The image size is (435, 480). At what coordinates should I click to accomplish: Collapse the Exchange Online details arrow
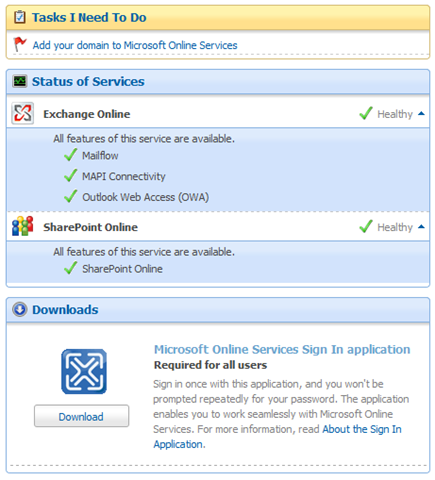tap(421, 114)
